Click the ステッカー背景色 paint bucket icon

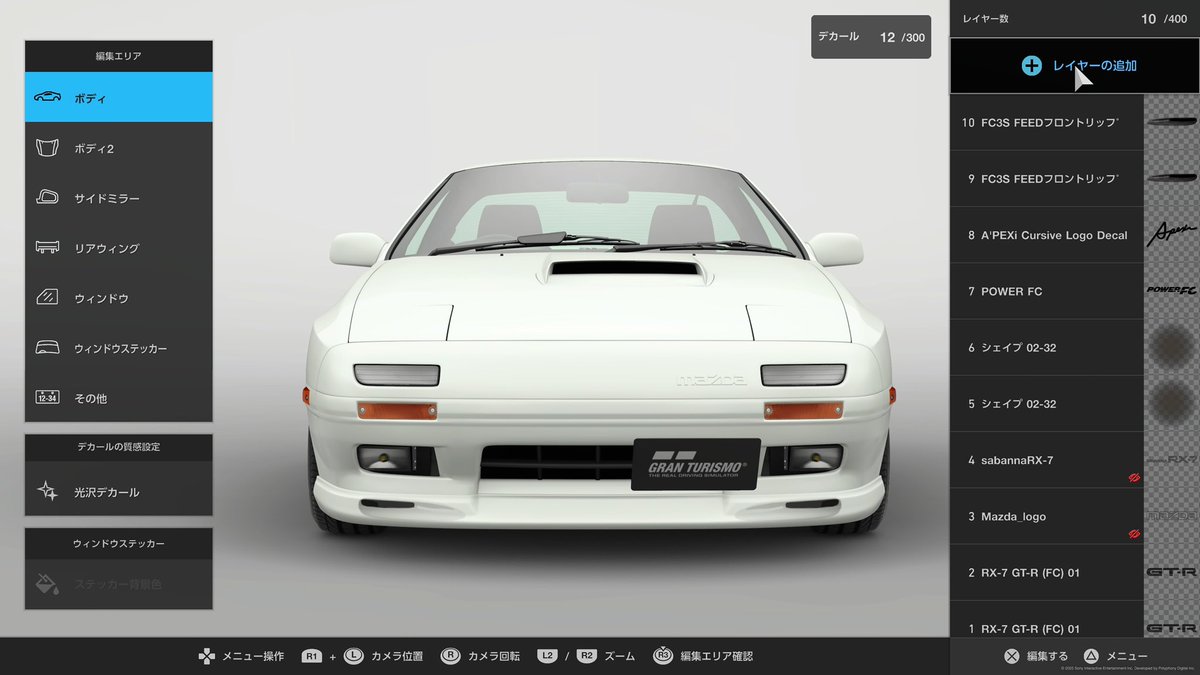click(47, 583)
